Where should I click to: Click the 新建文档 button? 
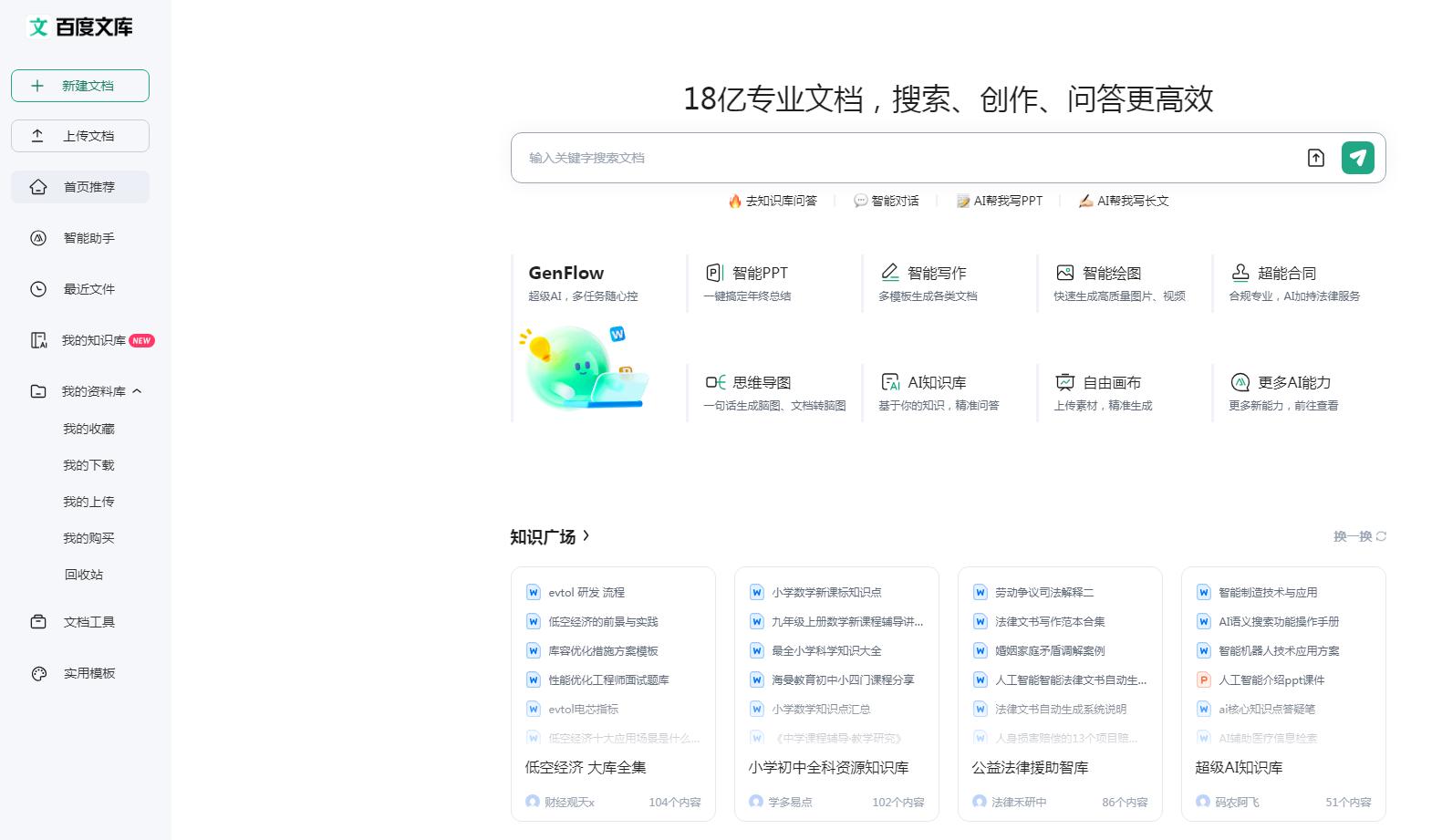[80, 86]
